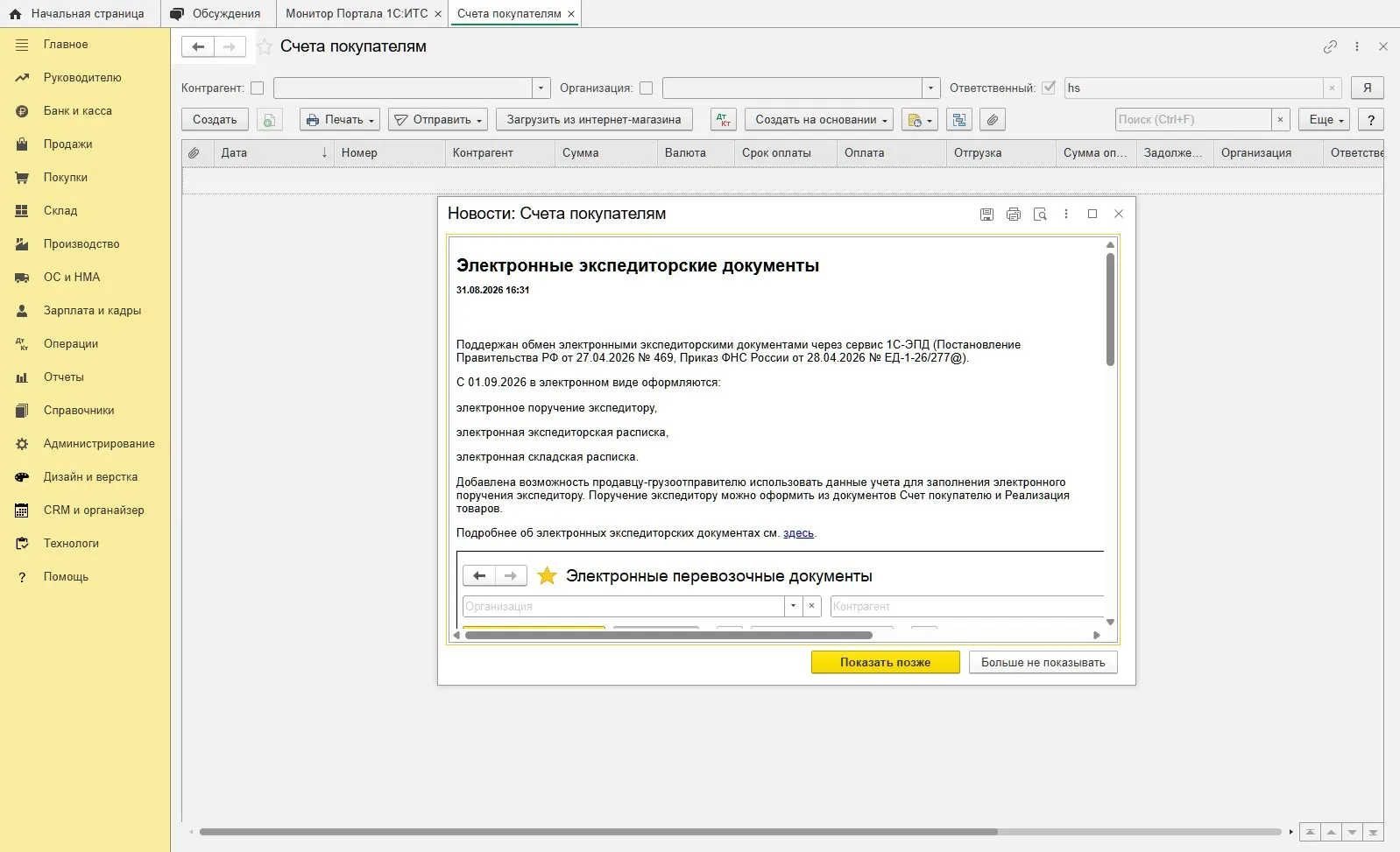1400x852 pixels.
Task: Click the Показать позже button
Action: pos(886,663)
